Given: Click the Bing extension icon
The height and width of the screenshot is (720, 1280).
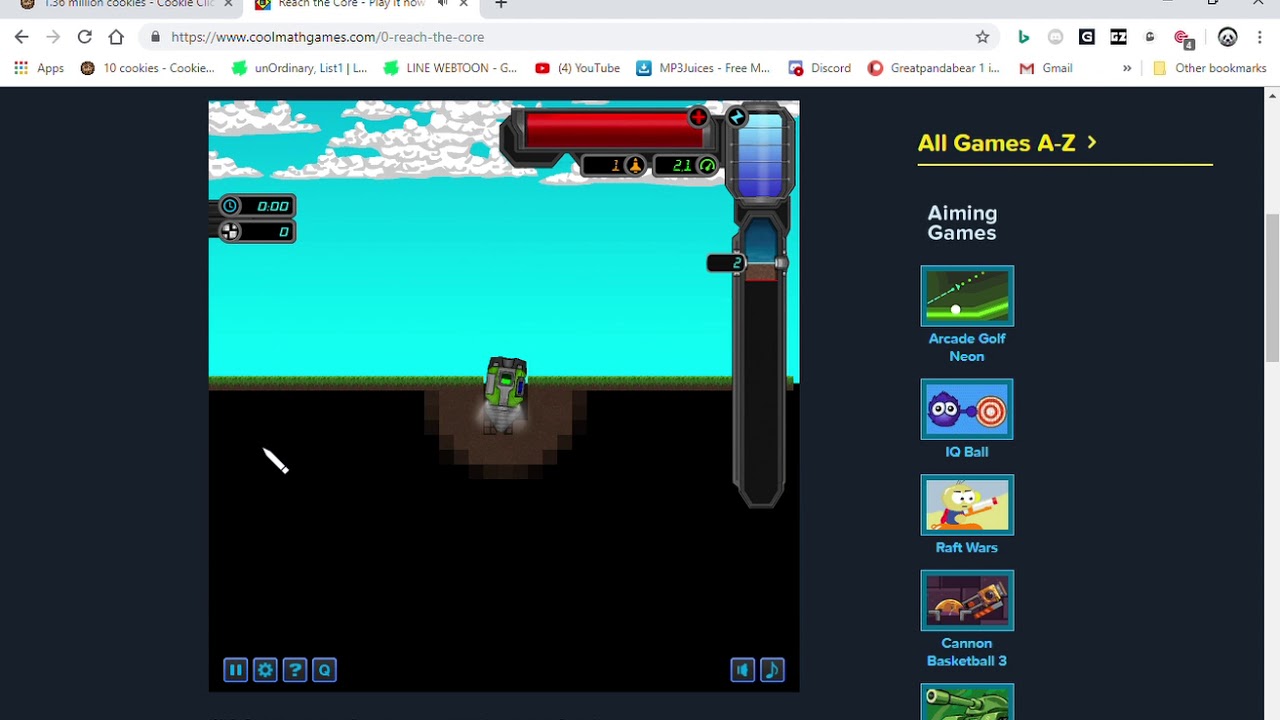Looking at the screenshot, I should coord(1023,37).
